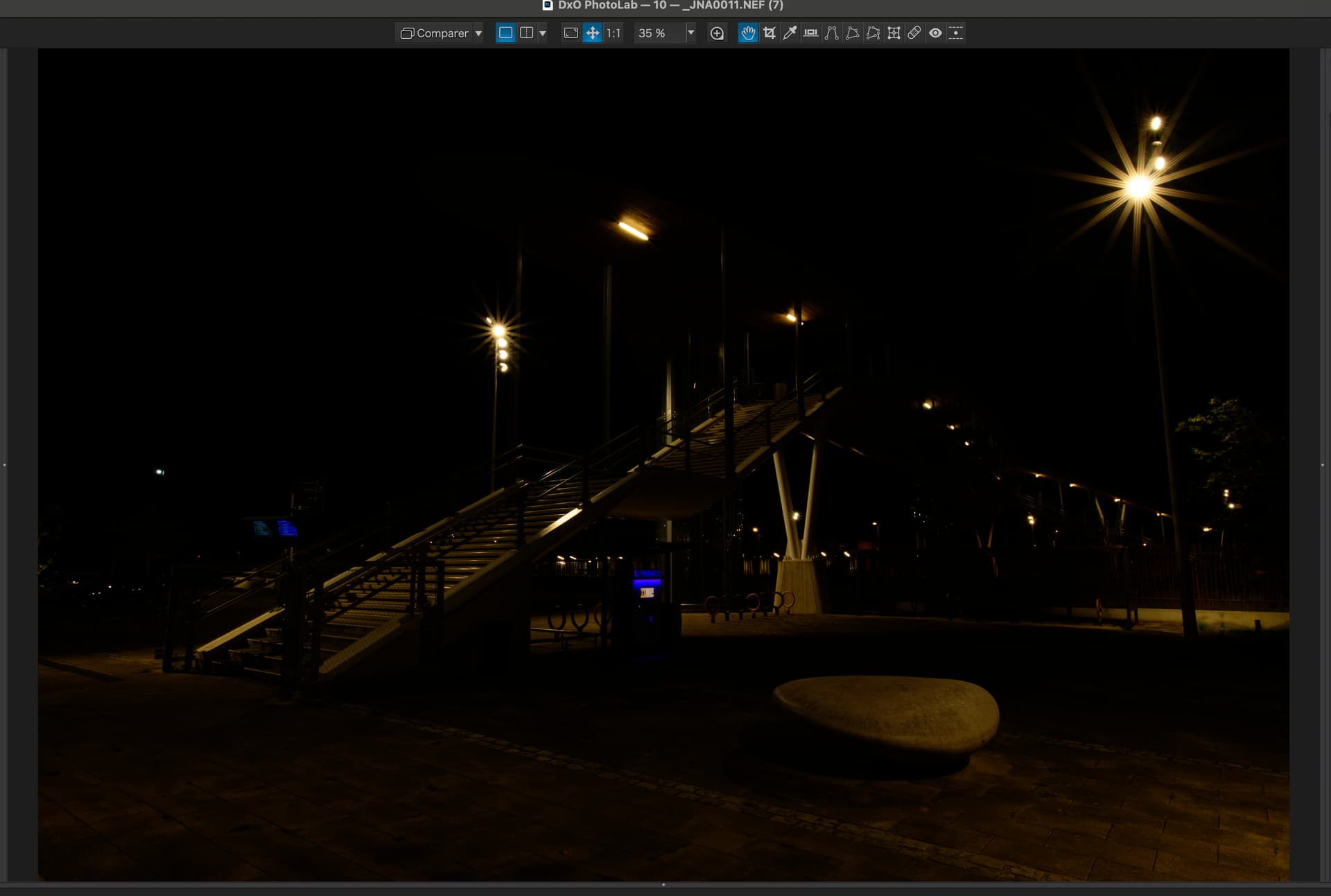Switch to split side-by-side view

pos(526,33)
